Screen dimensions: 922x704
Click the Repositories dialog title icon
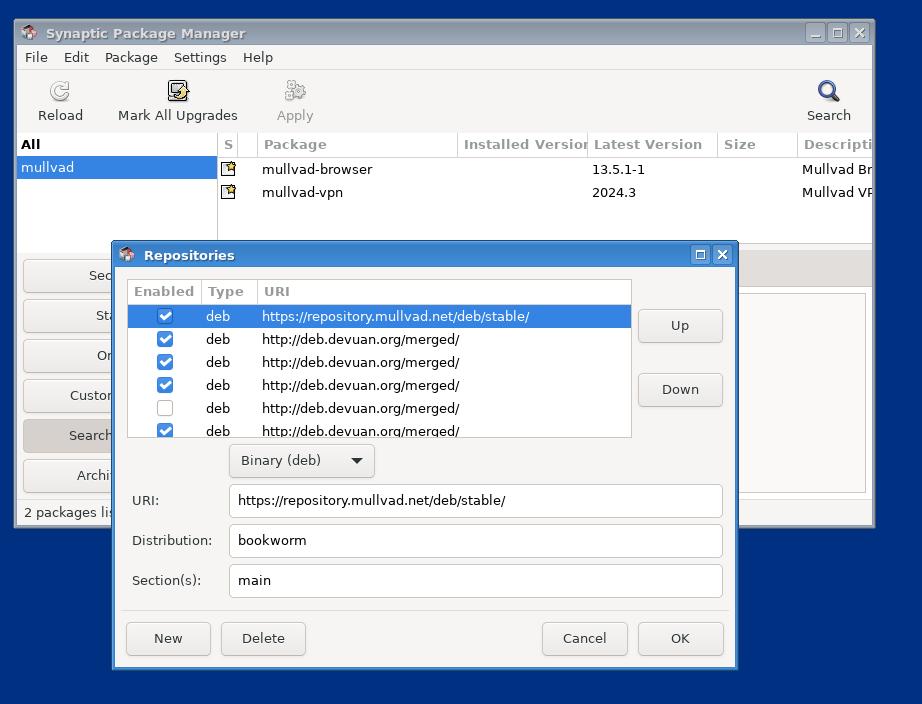(x=126, y=254)
